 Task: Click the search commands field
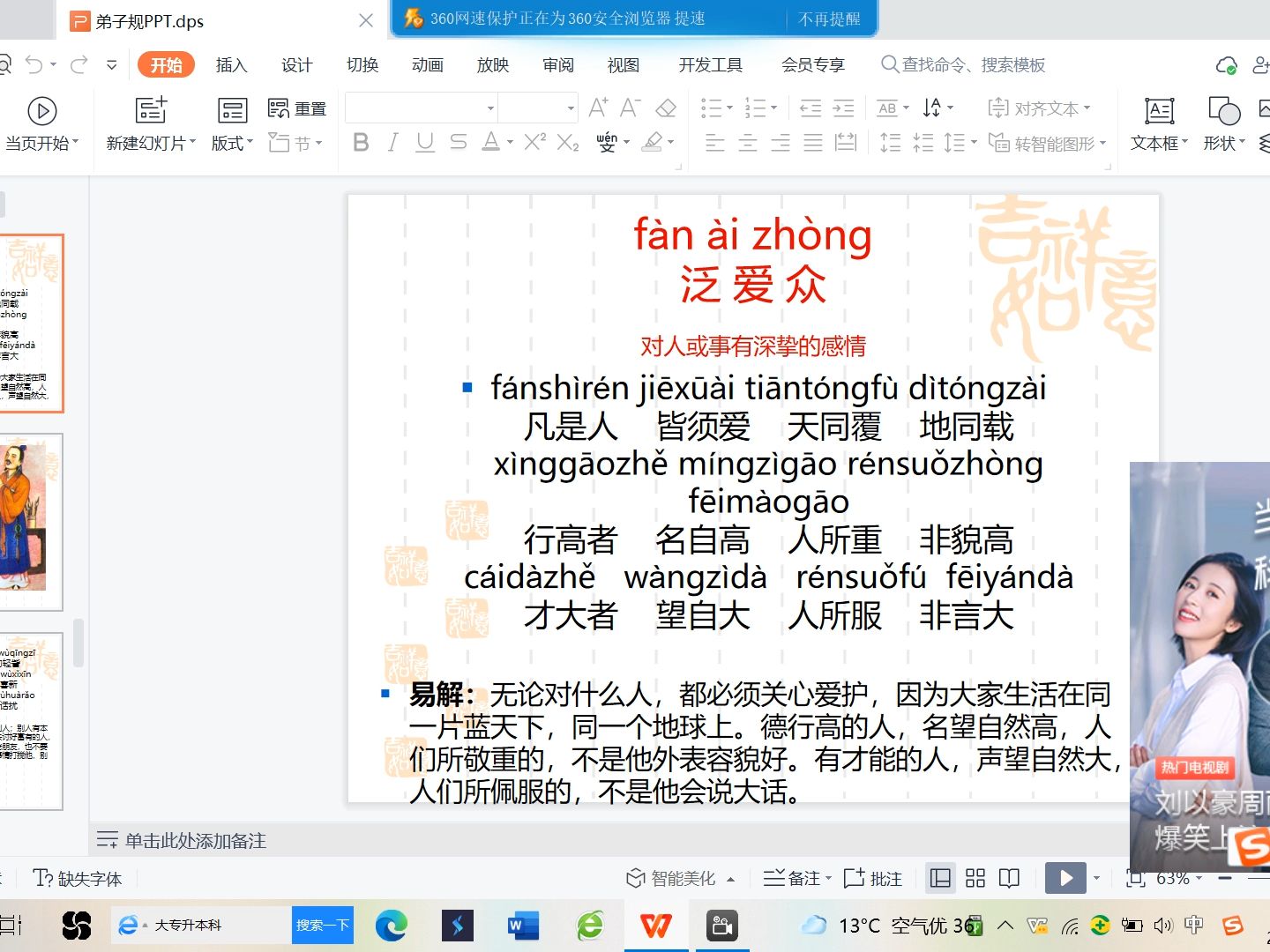click(963, 64)
